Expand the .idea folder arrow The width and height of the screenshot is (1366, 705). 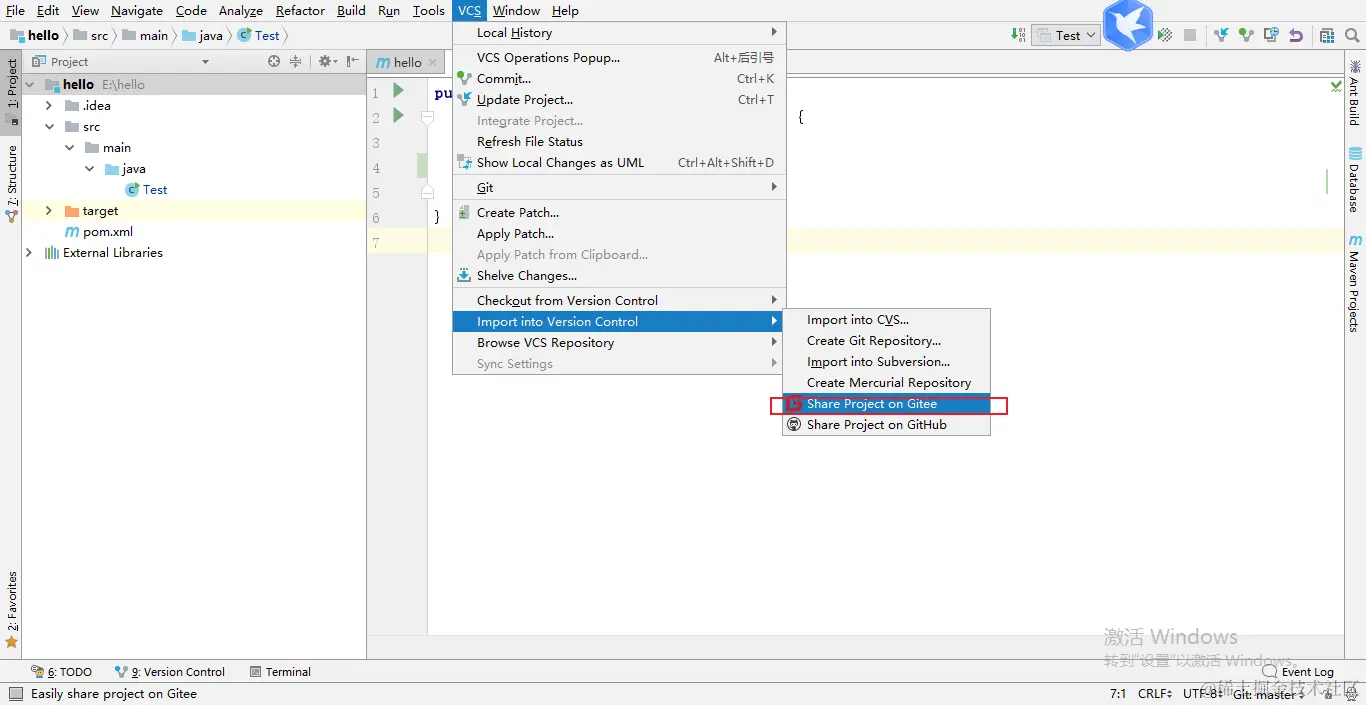pos(49,106)
